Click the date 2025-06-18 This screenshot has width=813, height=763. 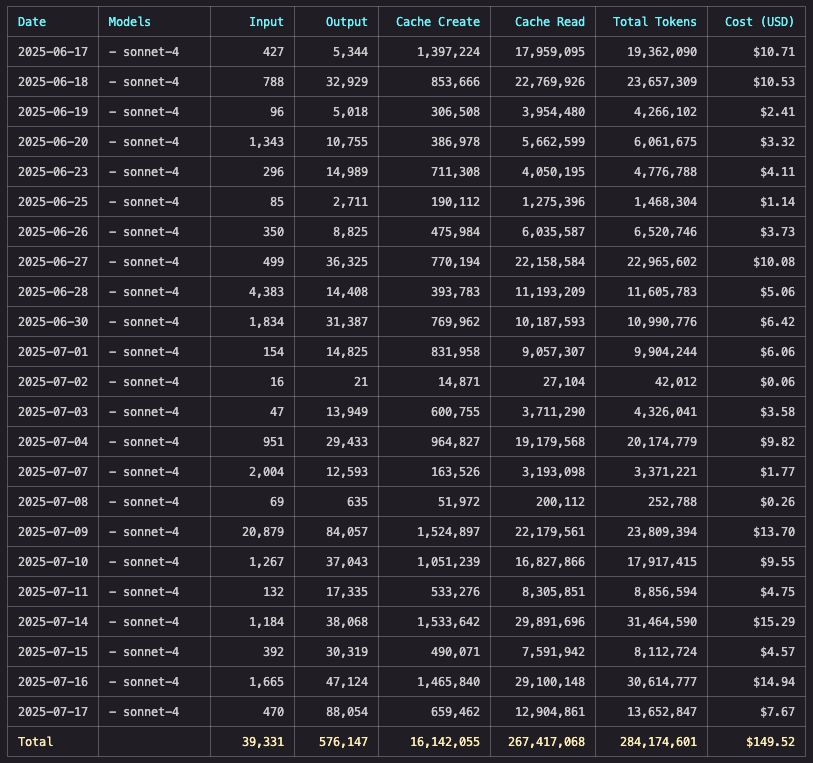tap(53, 82)
